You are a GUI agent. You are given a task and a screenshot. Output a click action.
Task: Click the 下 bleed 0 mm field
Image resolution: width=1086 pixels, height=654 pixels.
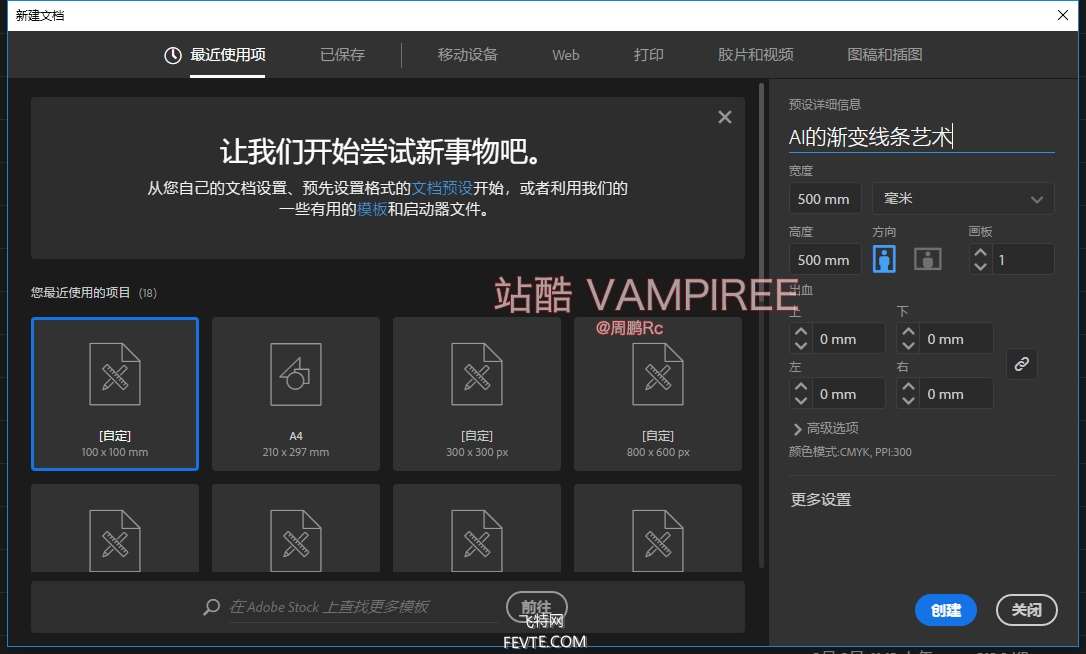pos(956,339)
